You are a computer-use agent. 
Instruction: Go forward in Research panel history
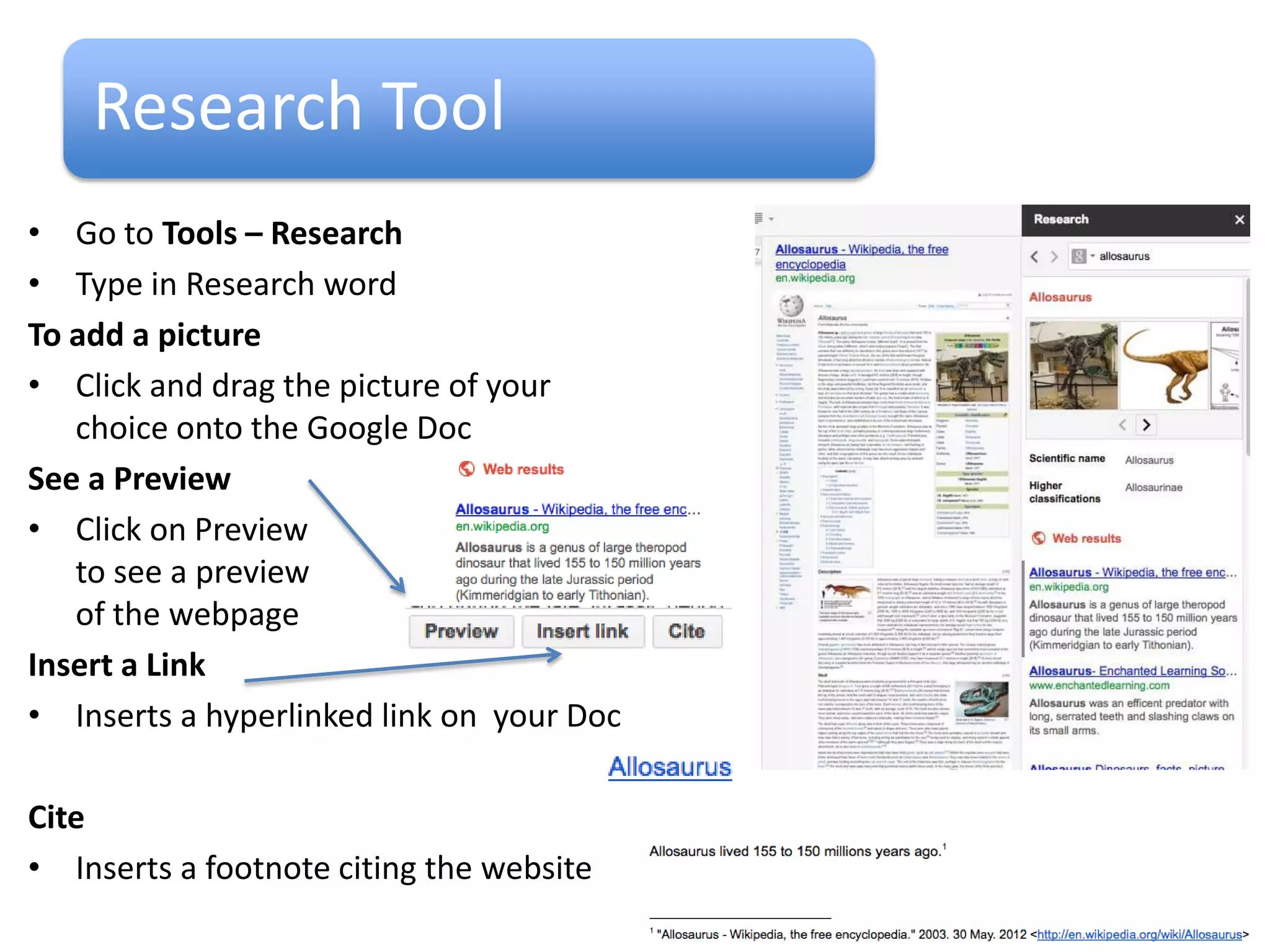tap(1054, 257)
